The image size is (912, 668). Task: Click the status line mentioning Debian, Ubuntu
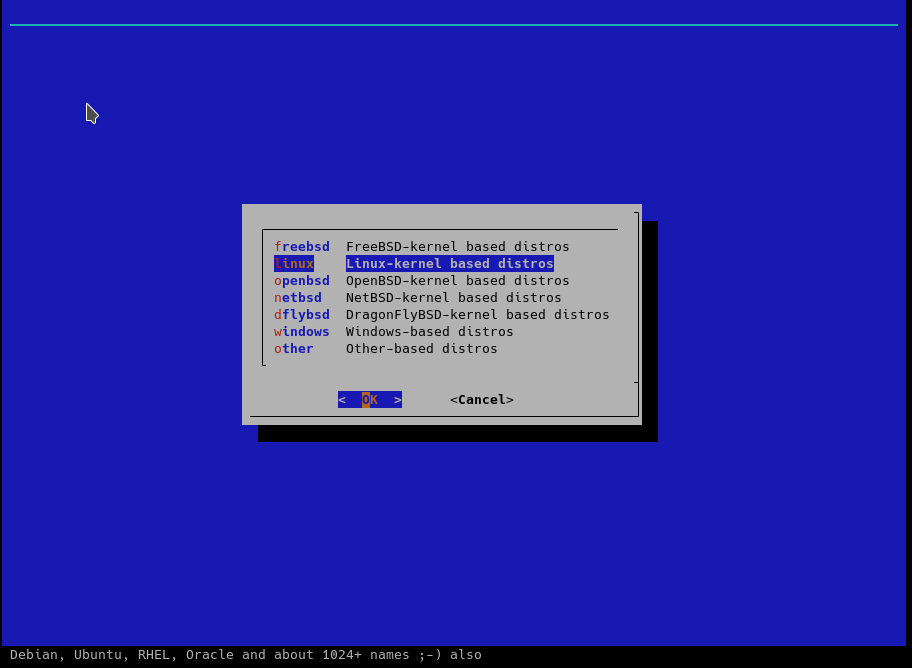246,655
